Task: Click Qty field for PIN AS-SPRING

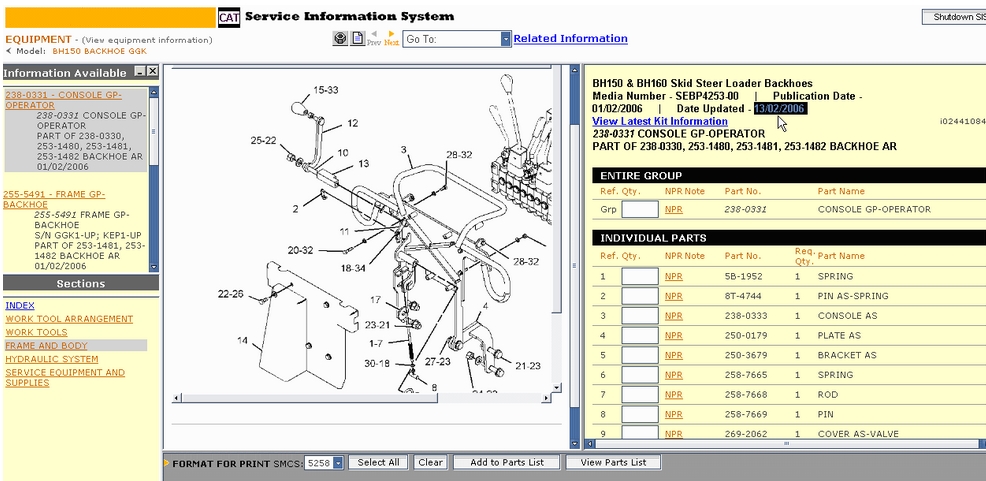Action: [640, 296]
